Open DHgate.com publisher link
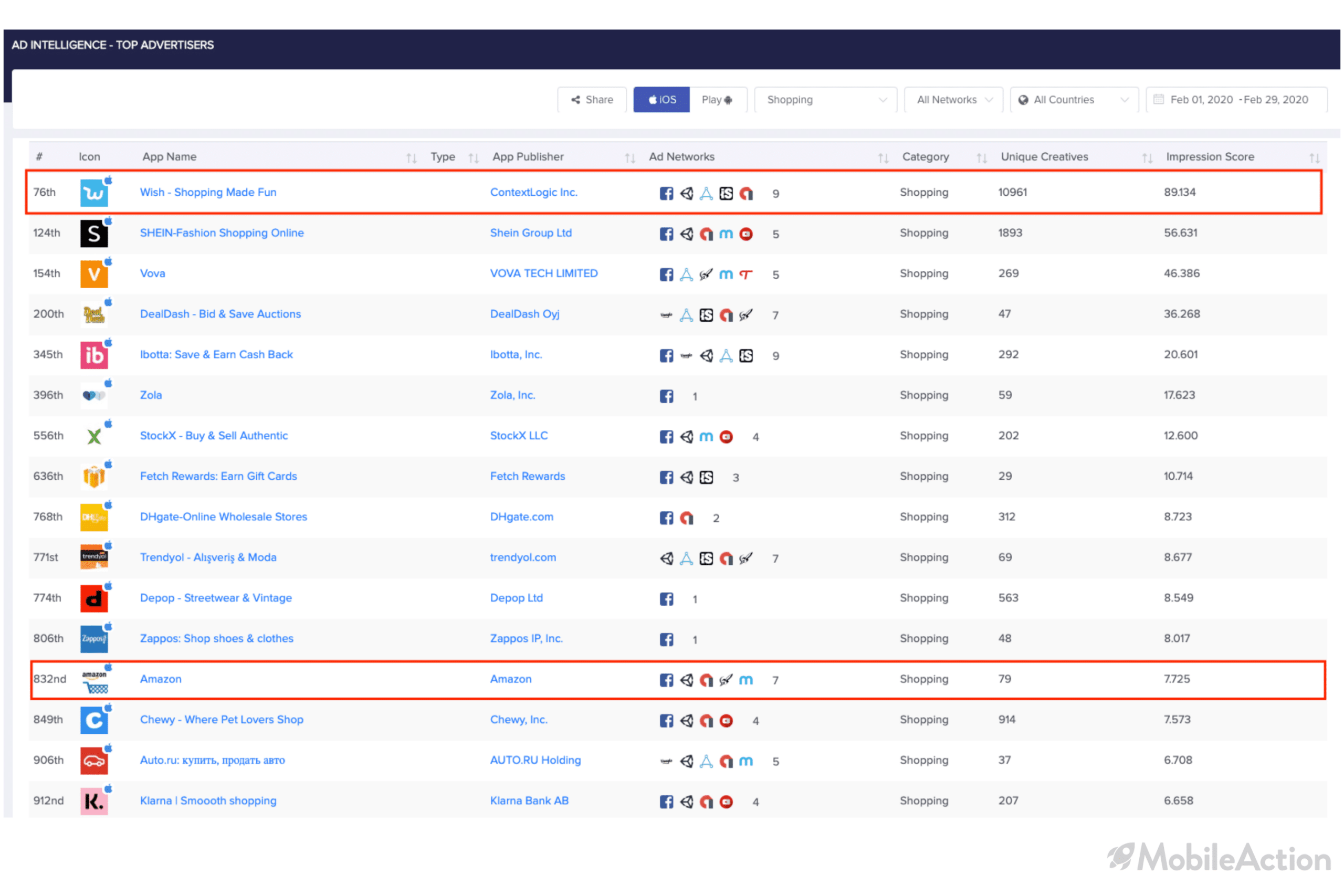 pyautogui.click(x=522, y=517)
